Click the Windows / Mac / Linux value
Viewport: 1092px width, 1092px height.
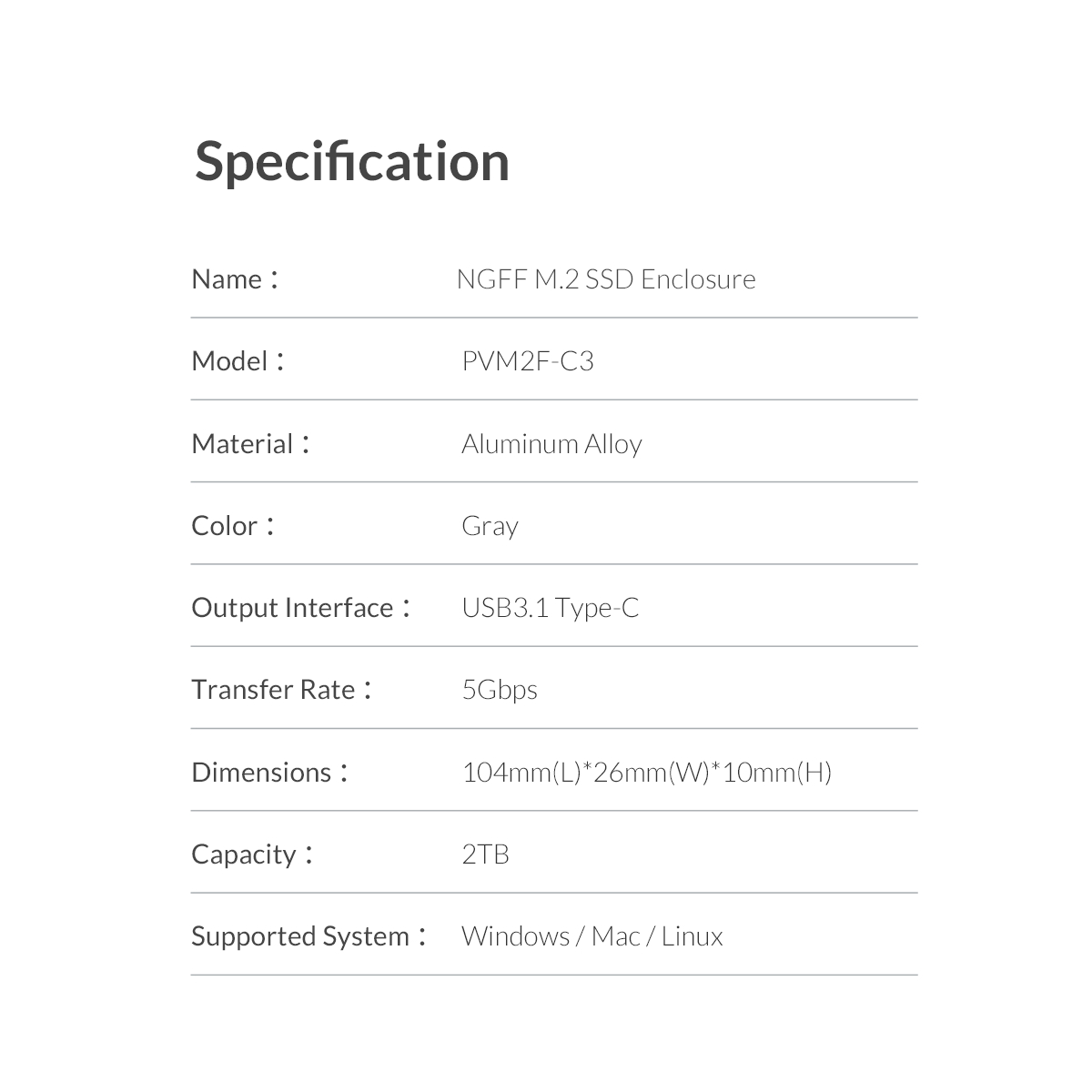(x=592, y=936)
